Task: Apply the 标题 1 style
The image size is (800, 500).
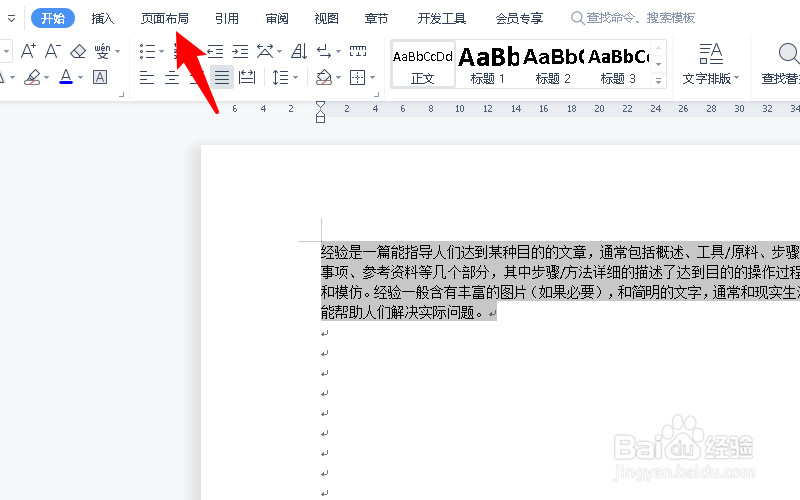Action: [488, 65]
